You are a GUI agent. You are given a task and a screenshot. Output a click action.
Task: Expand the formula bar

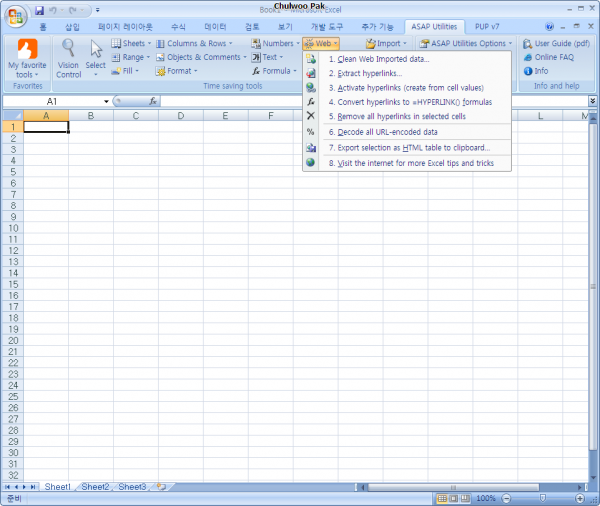point(592,101)
